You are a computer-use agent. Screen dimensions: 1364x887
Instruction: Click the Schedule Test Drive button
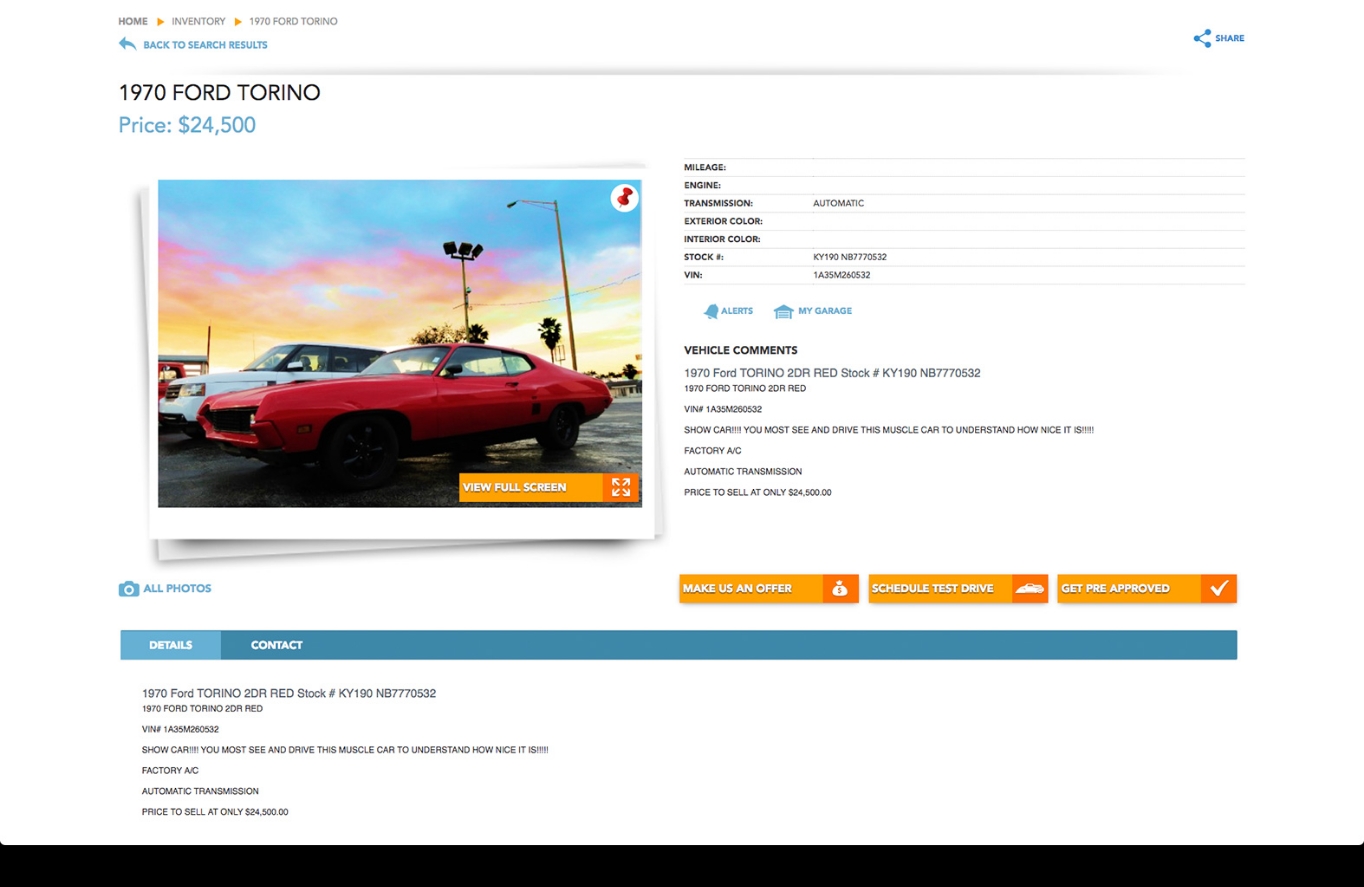click(x=958, y=589)
